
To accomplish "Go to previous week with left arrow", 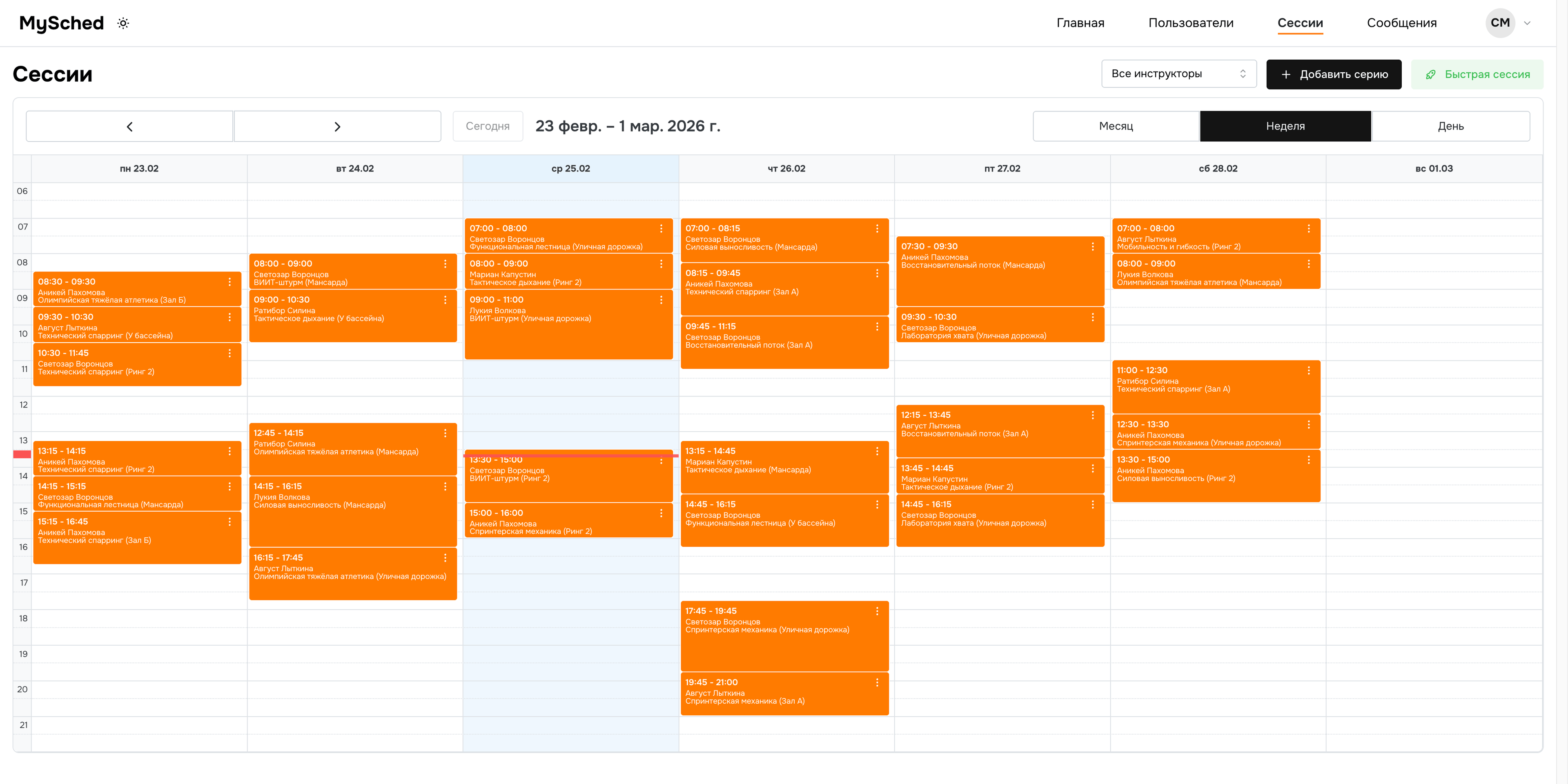I will [129, 126].
